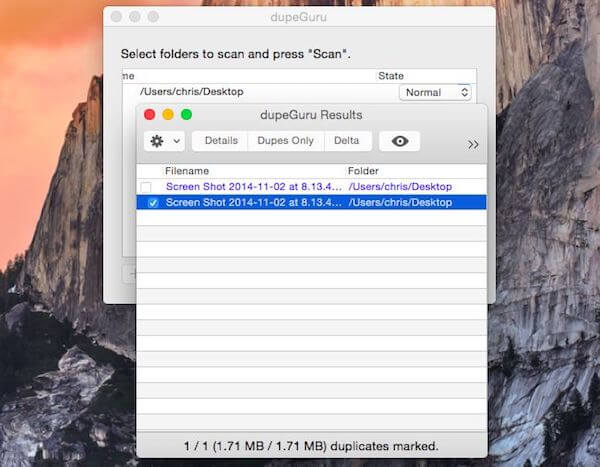Image resolution: width=600 pixels, height=467 pixels.
Task: Select the unmarked first Screen Shot row
Action: click(x=311, y=187)
